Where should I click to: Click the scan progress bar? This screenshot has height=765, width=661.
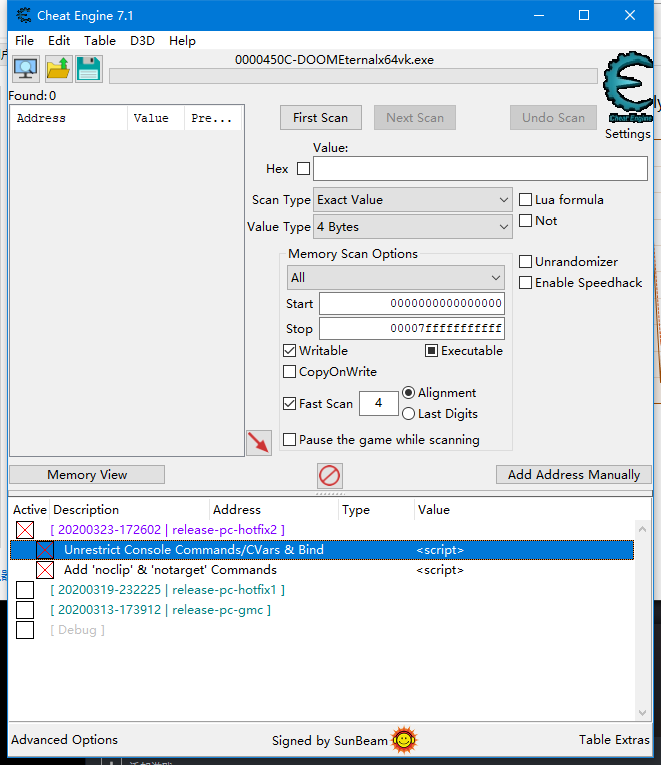point(353,76)
